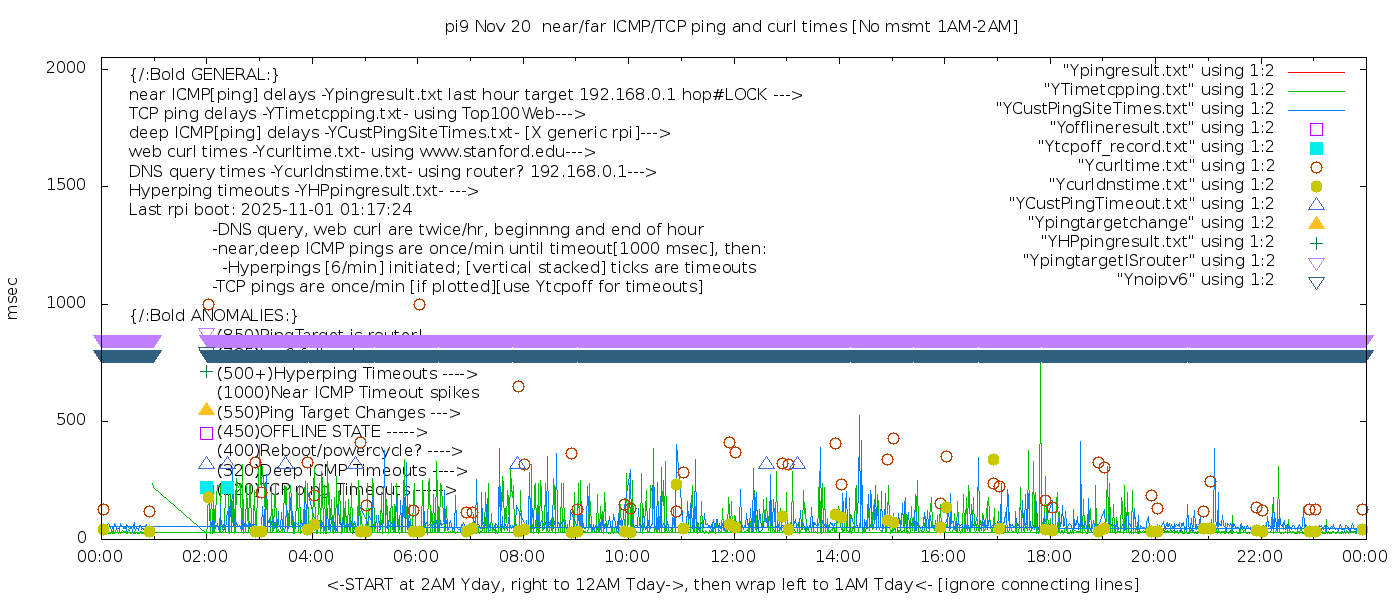The width and height of the screenshot is (1400, 600).
Task: Click the "YTimetcpping.txt" legend label
Action: click(x=1157, y=90)
